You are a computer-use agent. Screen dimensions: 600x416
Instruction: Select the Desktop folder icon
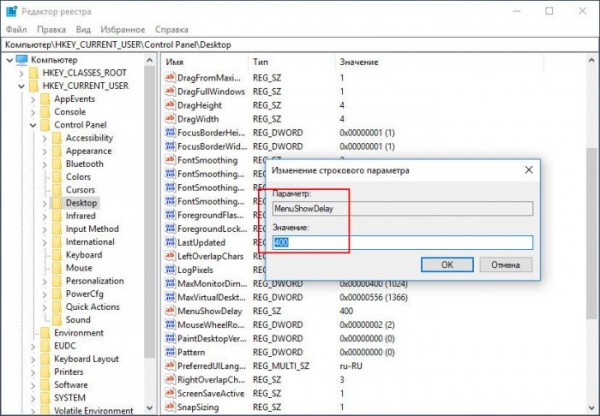point(57,203)
